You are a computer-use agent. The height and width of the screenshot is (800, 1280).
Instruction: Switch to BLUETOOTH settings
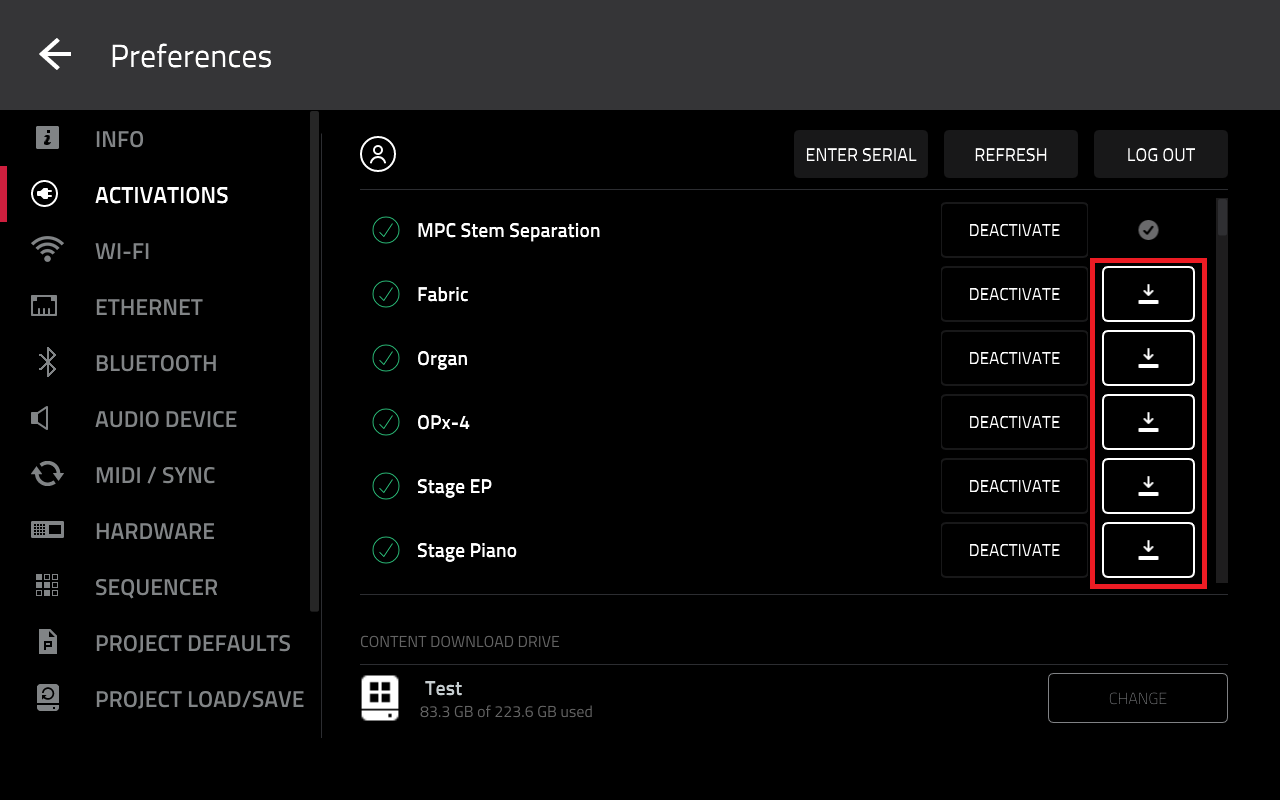[x=156, y=363]
